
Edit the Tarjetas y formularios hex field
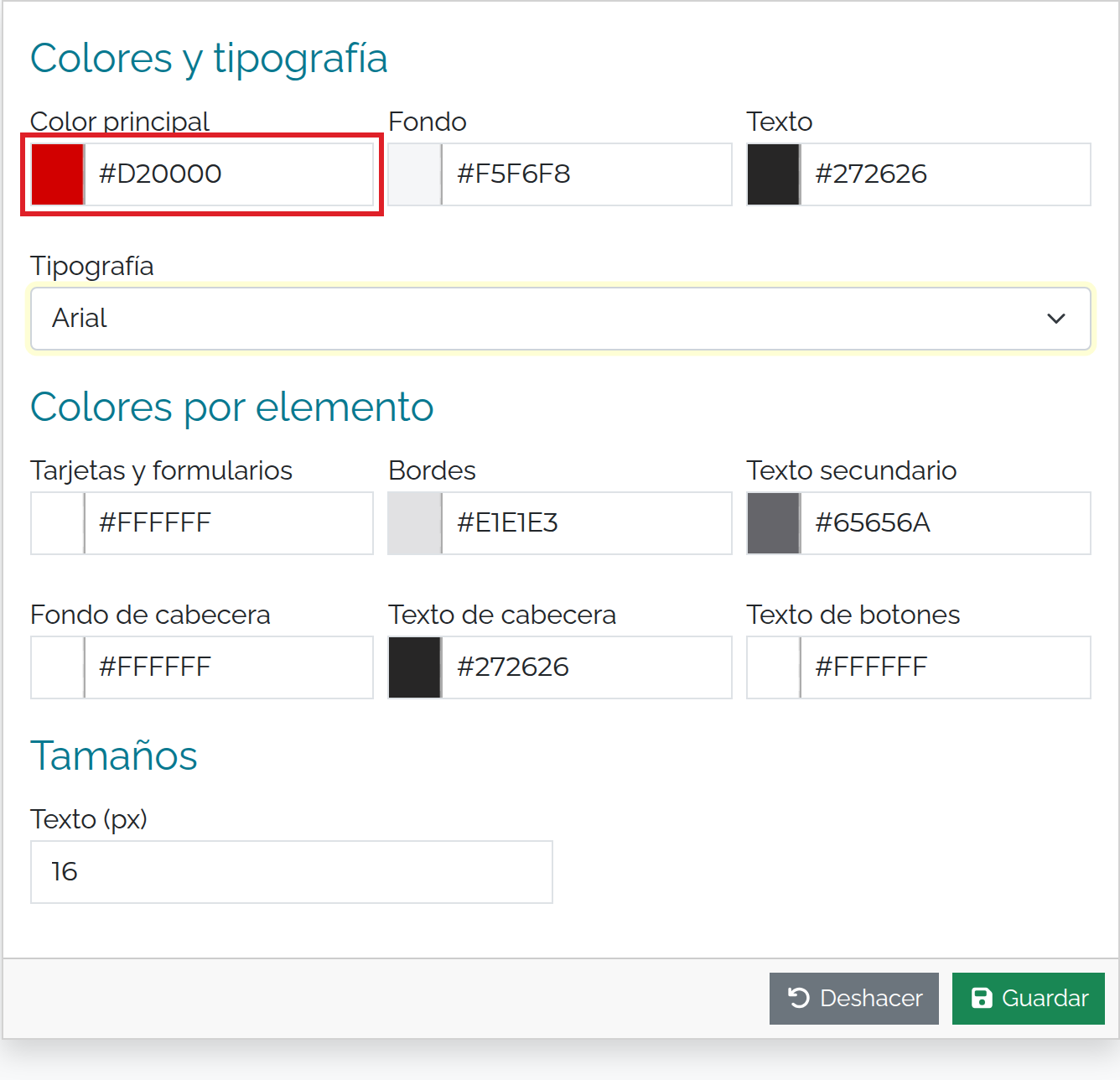tap(229, 523)
